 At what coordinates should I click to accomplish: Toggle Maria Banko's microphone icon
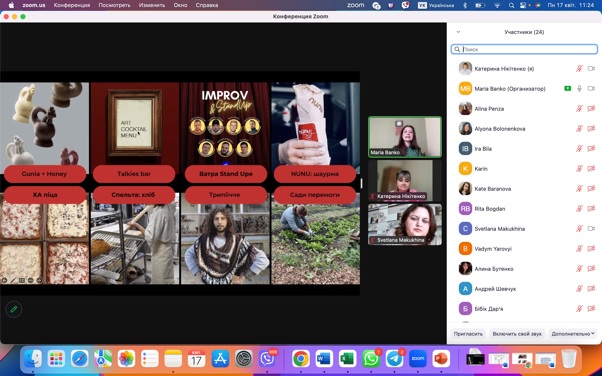pos(579,89)
